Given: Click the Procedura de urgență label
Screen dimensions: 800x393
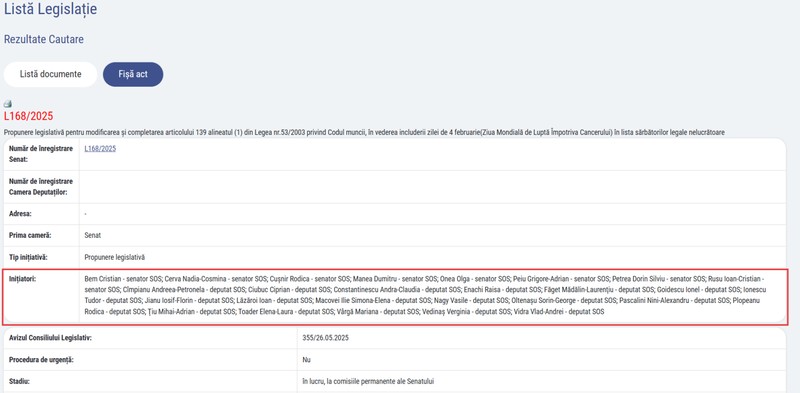Looking at the screenshot, I should pos(41,360).
